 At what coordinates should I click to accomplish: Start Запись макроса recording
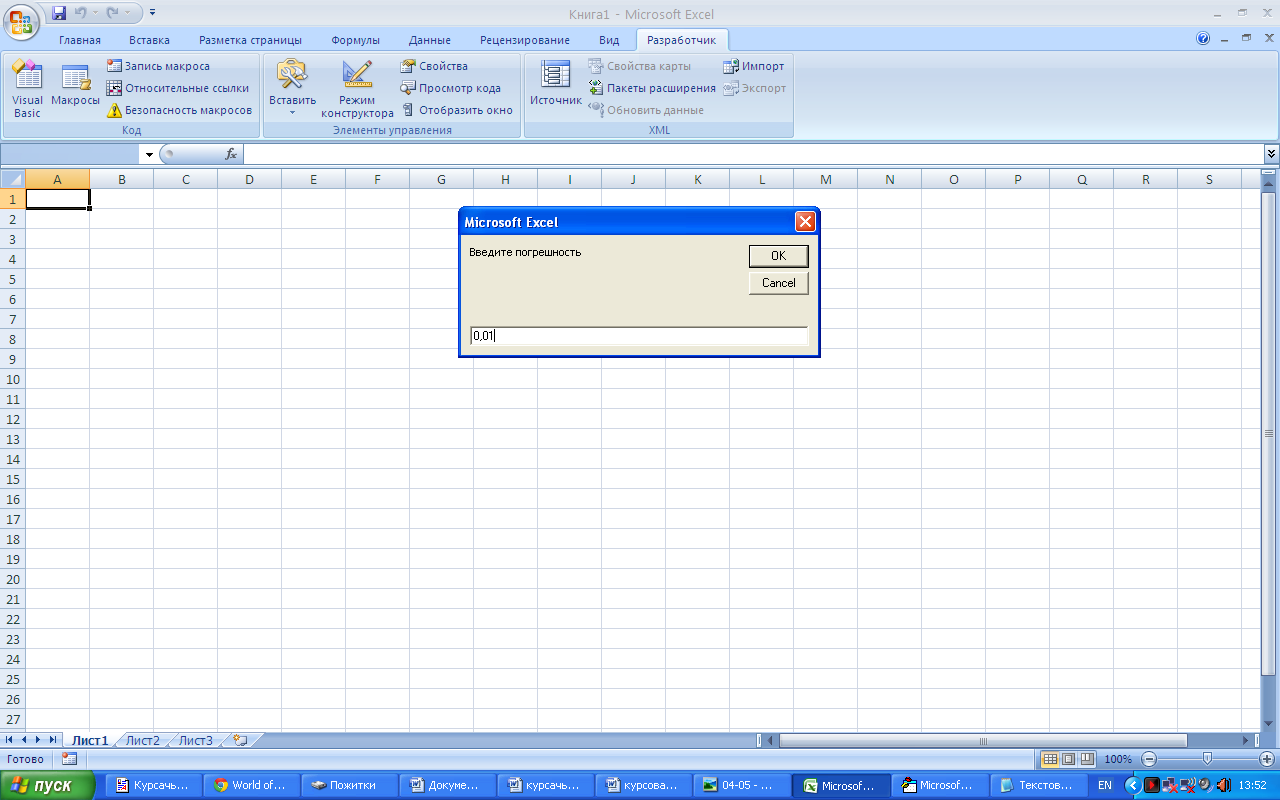pos(158,66)
